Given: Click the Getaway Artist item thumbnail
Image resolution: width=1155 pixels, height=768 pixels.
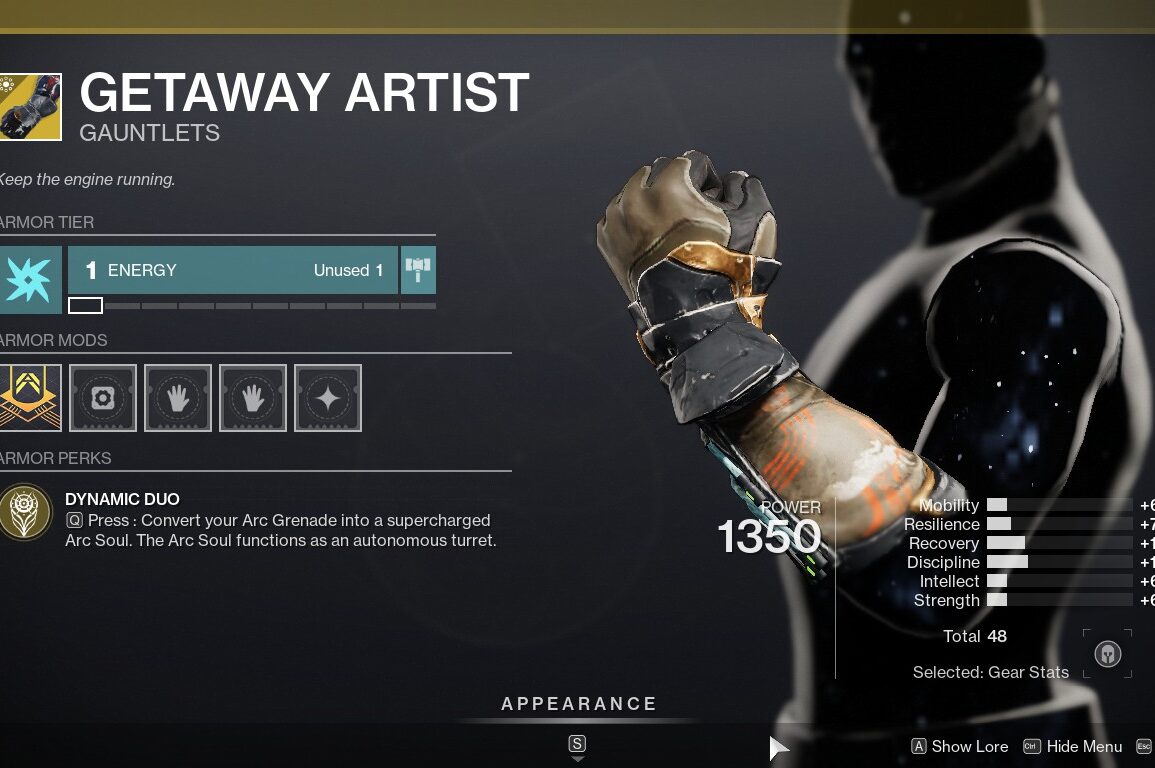Looking at the screenshot, I should click(30, 107).
